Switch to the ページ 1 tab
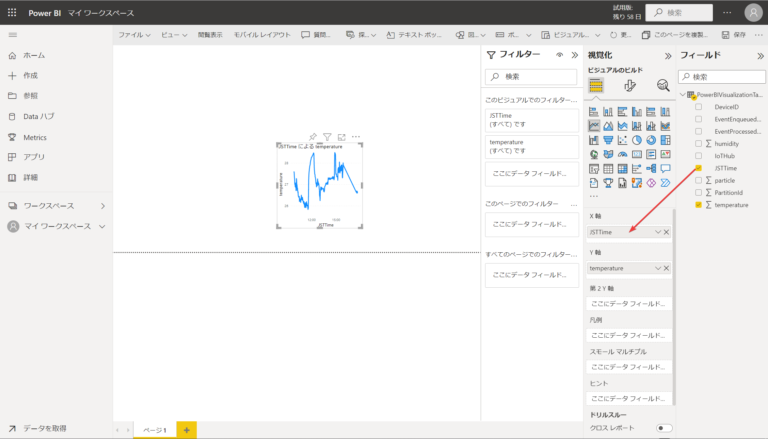This screenshot has height=439, width=768. coord(155,429)
